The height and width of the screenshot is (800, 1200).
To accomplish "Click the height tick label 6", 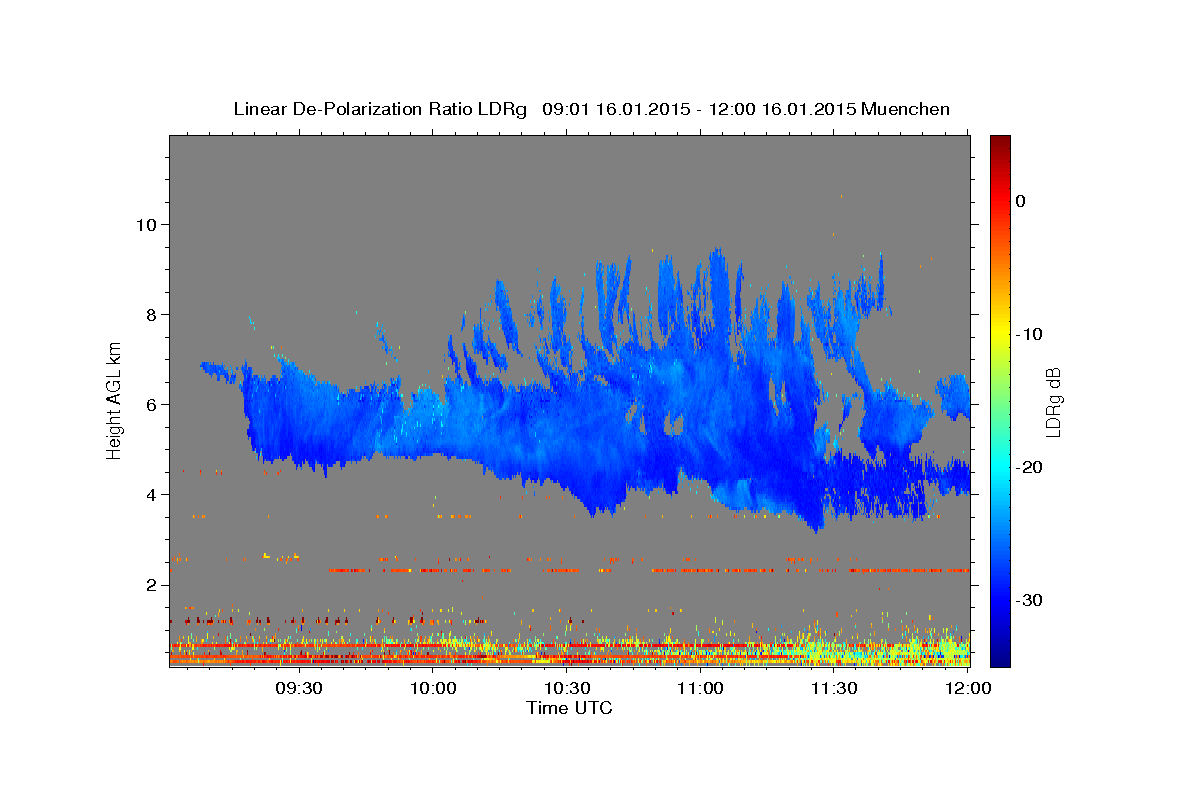I will [152, 404].
